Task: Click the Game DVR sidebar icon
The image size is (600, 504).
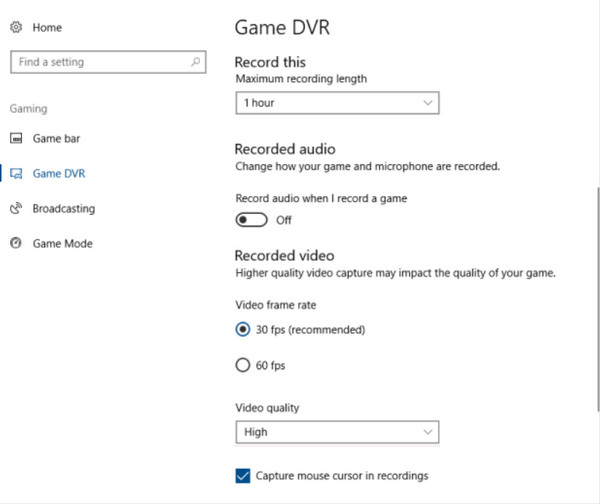Action: [x=16, y=174]
